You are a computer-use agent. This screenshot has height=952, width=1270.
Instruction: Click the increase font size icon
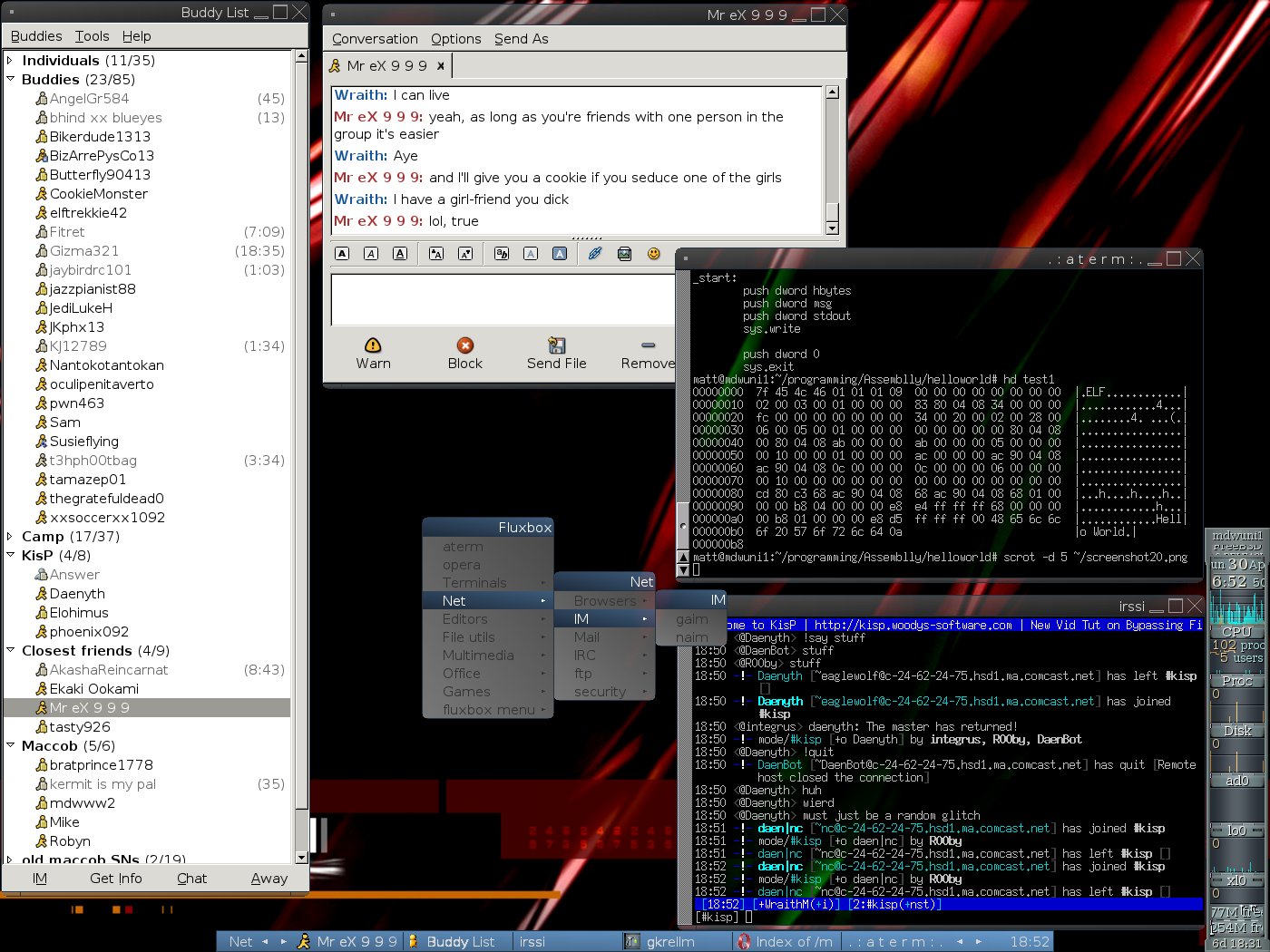[x=436, y=254]
